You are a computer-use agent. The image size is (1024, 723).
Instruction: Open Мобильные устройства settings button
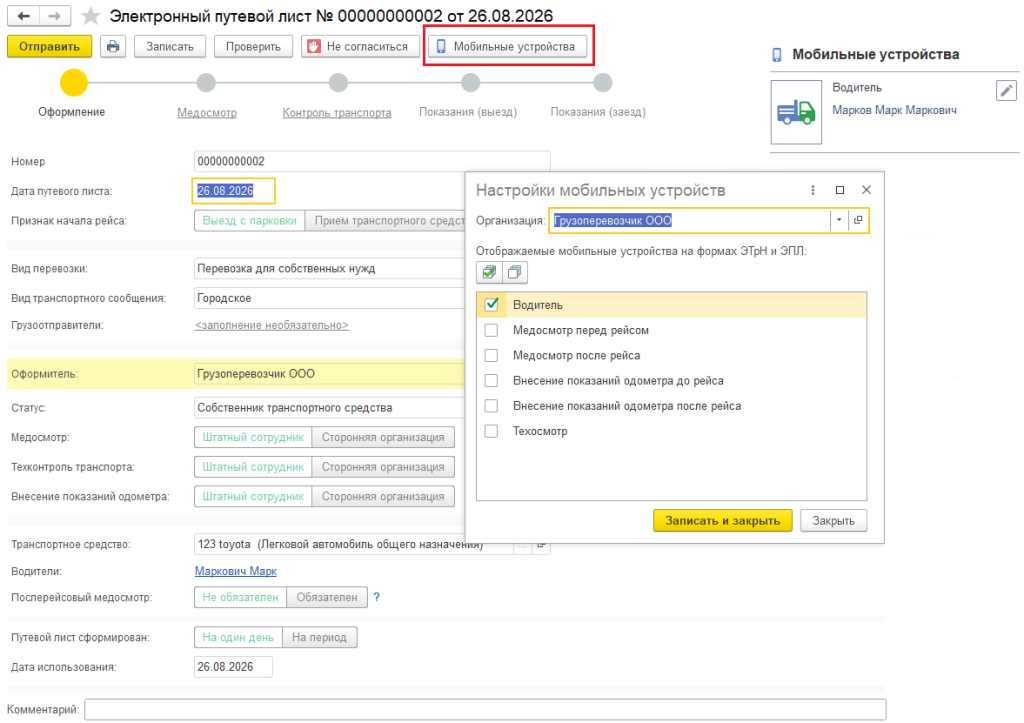(x=507, y=46)
